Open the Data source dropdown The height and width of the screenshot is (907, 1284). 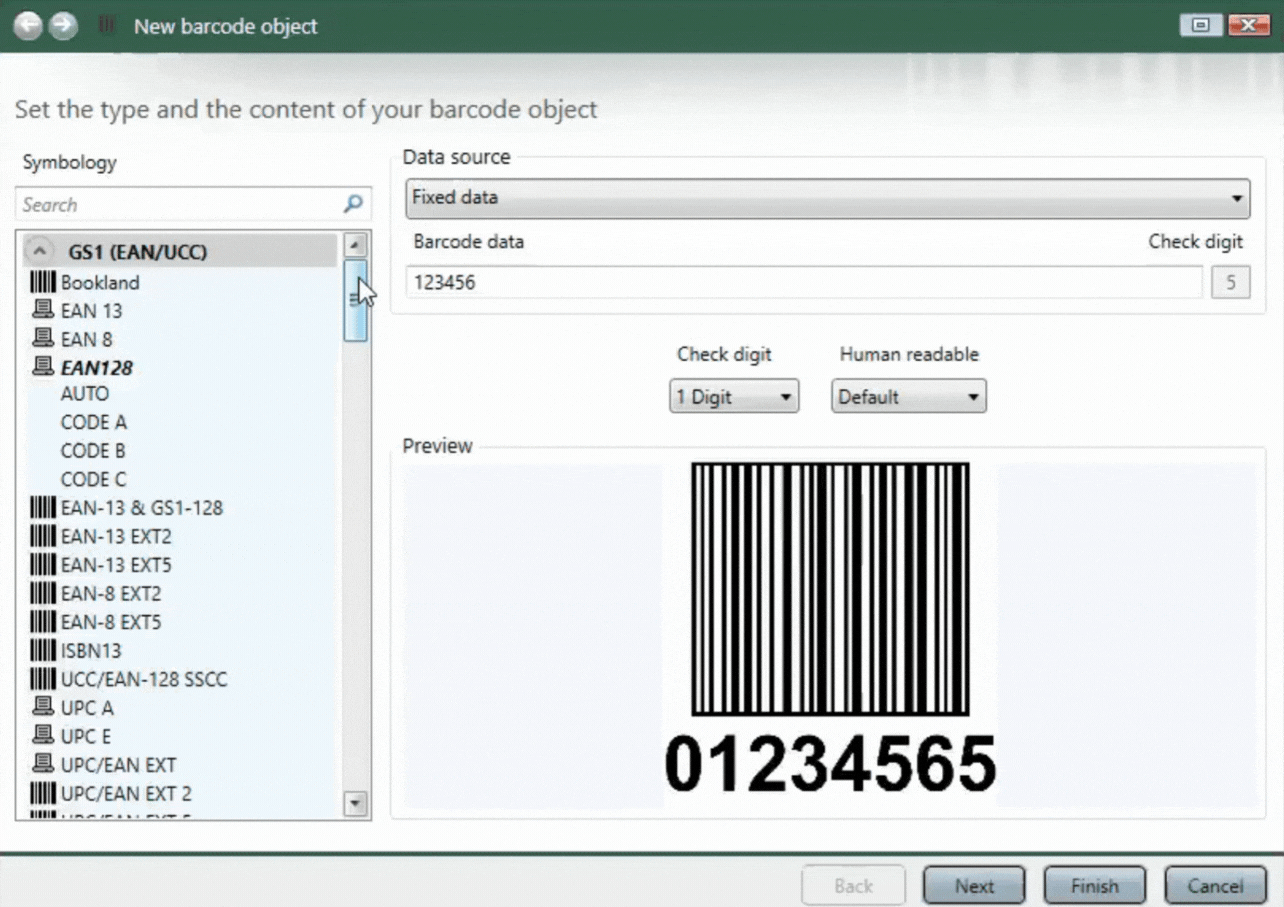click(828, 198)
